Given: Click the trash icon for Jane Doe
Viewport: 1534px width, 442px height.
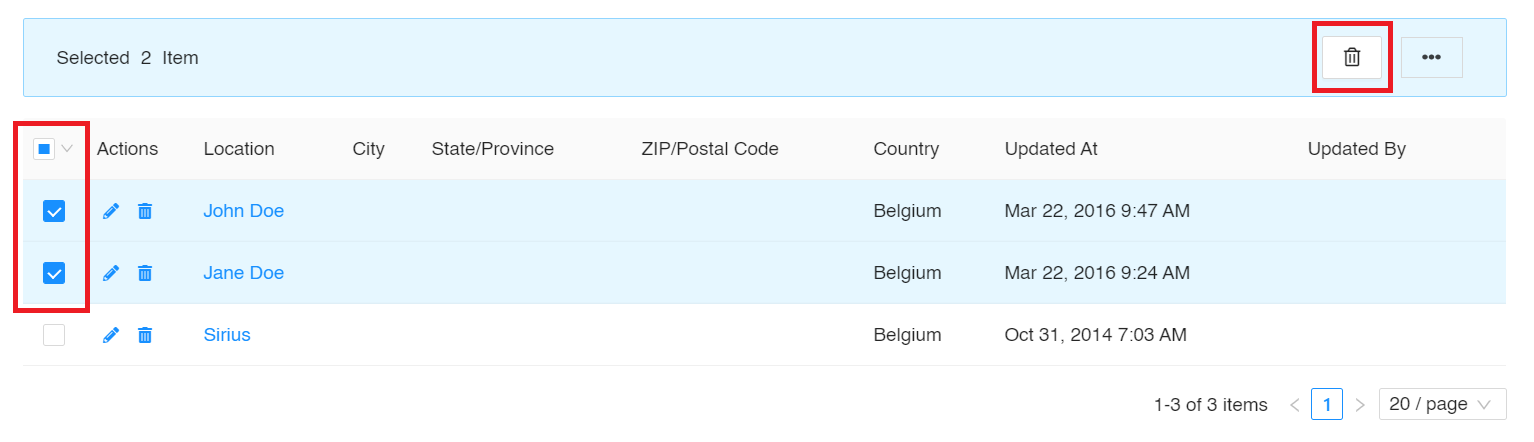Looking at the screenshot, I should (145, 273).
